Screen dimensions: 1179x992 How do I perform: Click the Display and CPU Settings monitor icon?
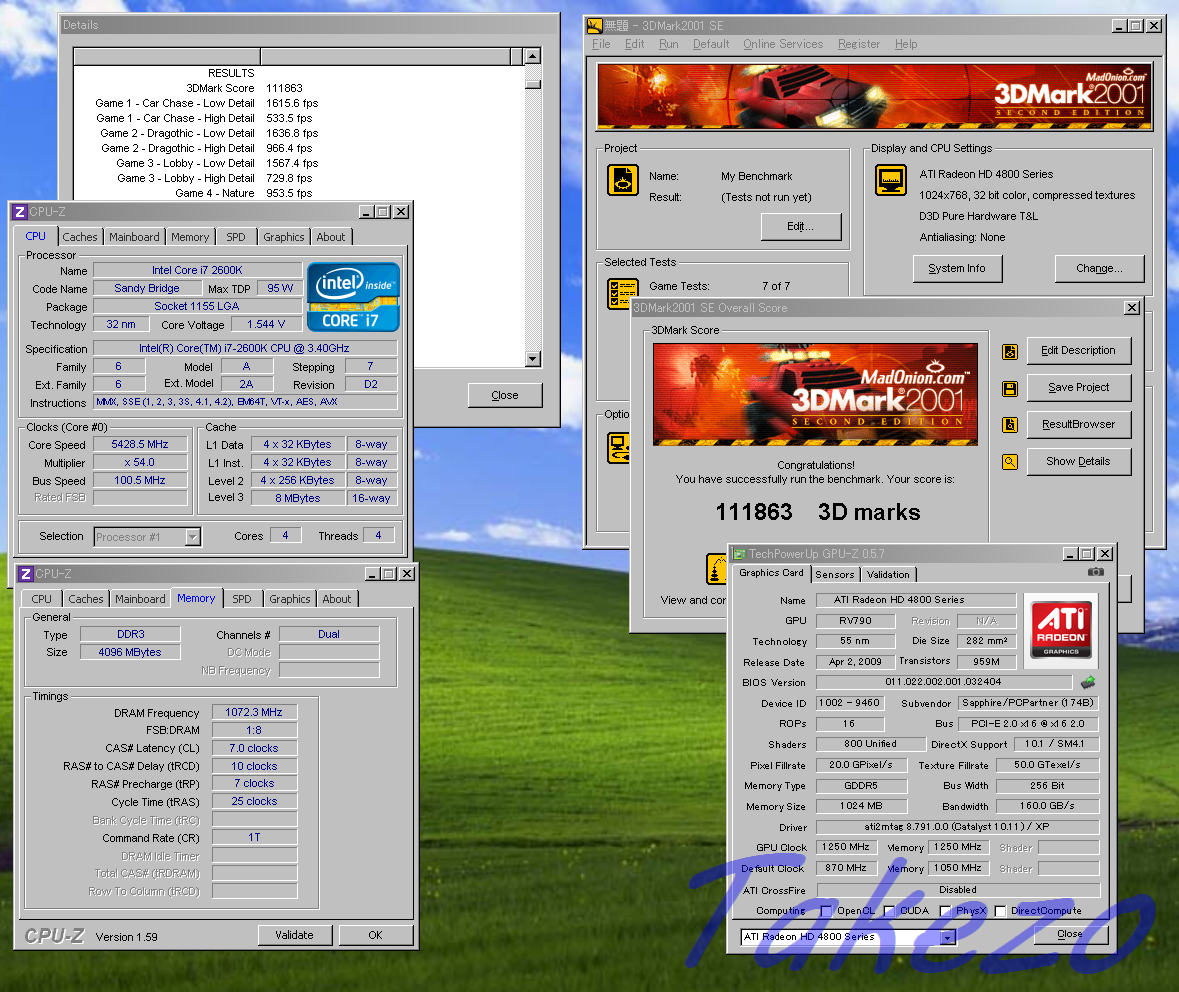coord(891,181)
